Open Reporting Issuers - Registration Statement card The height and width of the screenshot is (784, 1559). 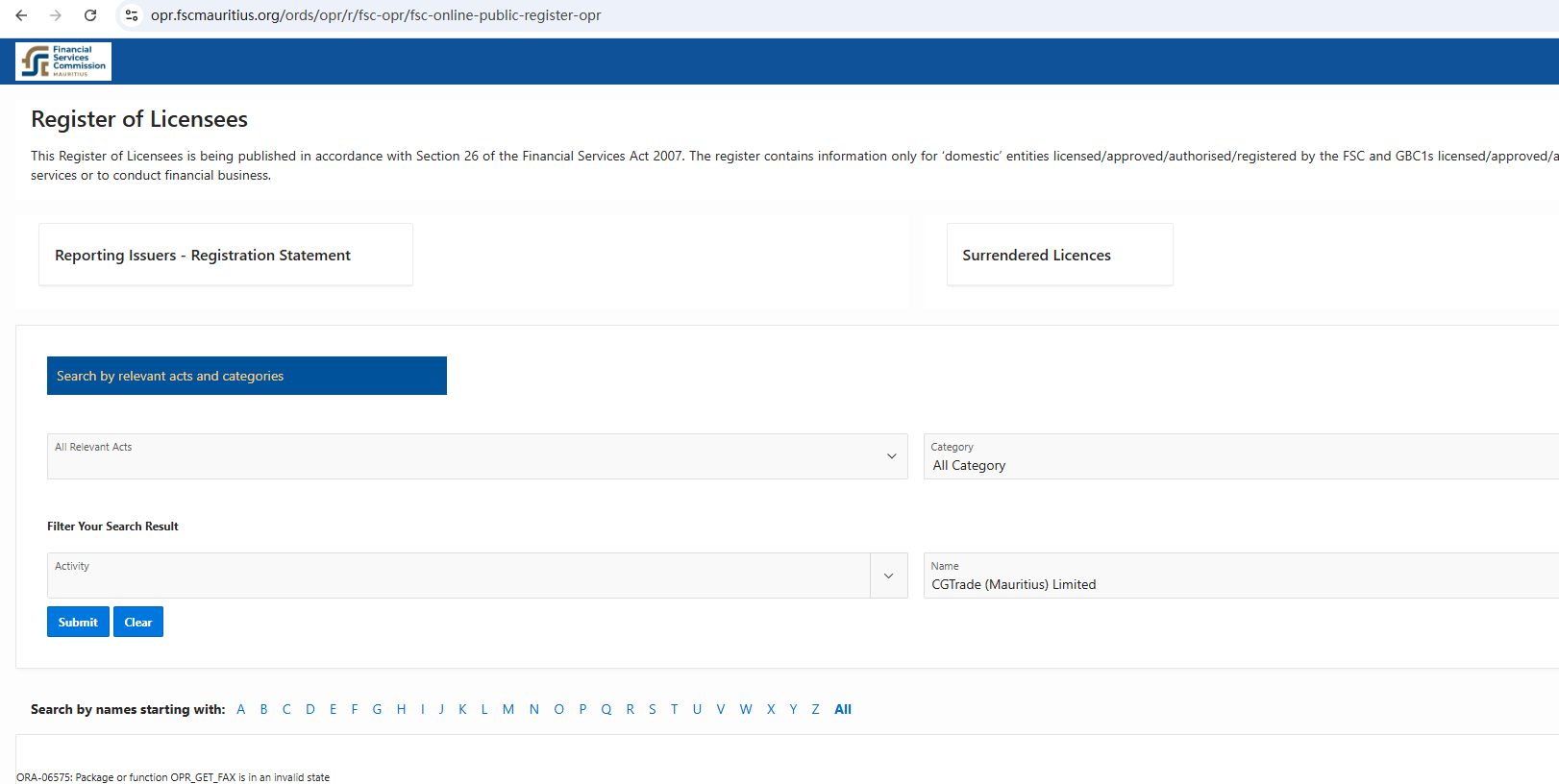point(226,255)
